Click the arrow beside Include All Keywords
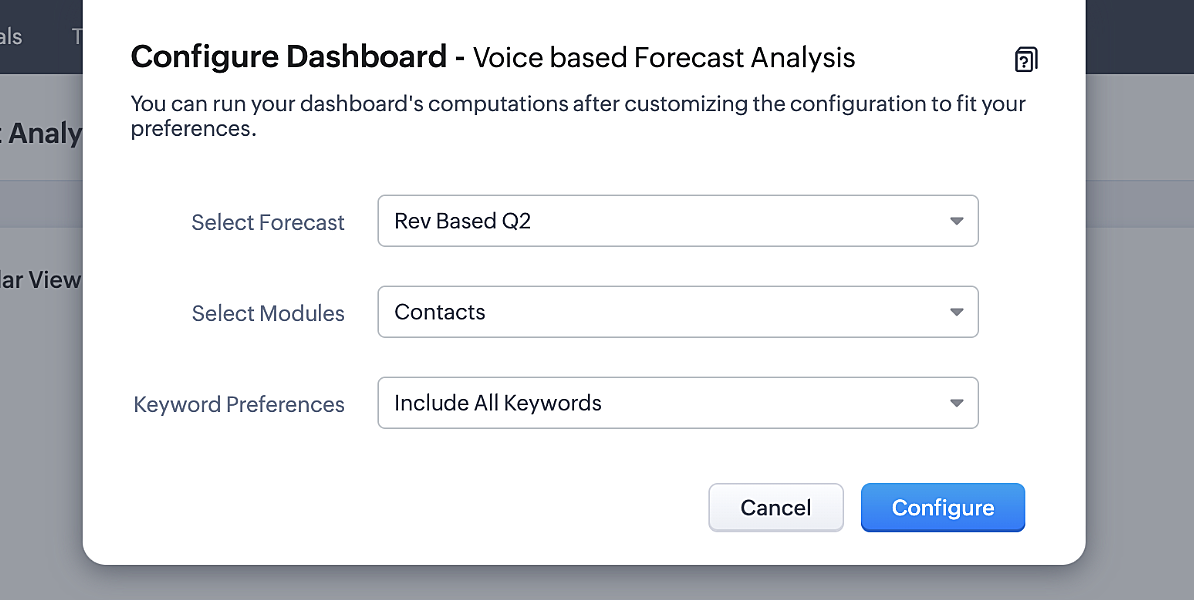Viewport: 1194px width, 600px height. [x=956, y=403]
